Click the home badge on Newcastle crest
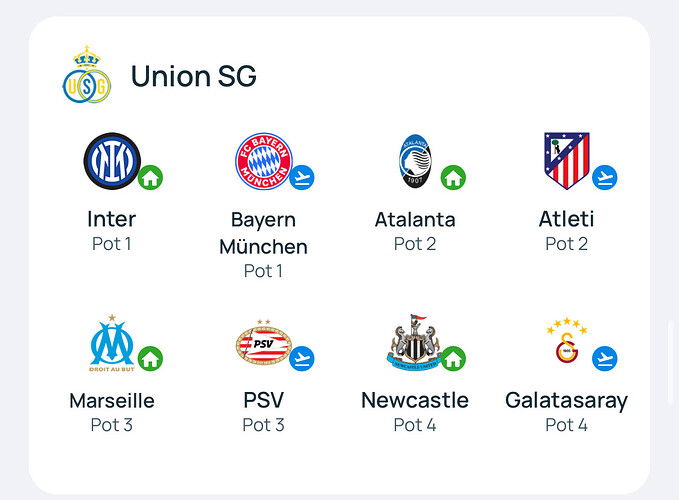The height and width of the screenshot is (500, 679). [x=453, y=358]
